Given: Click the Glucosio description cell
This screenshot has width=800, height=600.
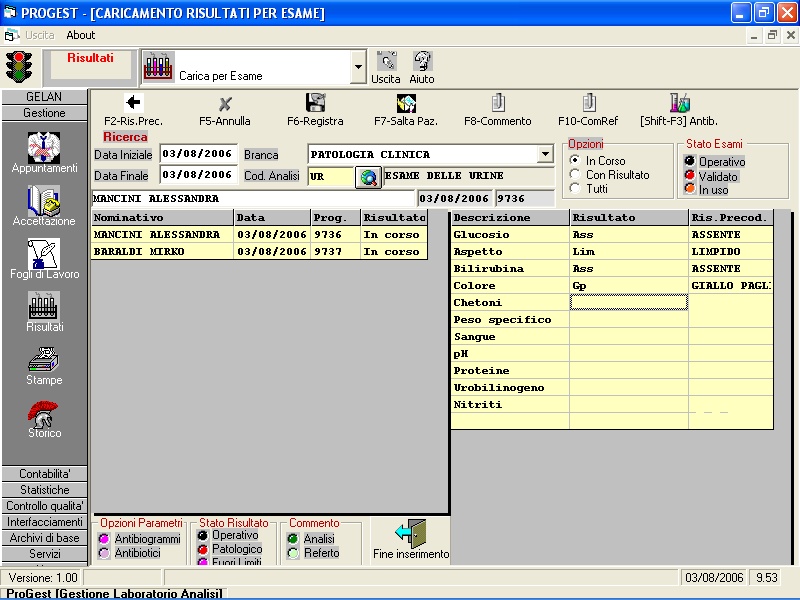Looking at the screenshot, I should click(510, 235).
